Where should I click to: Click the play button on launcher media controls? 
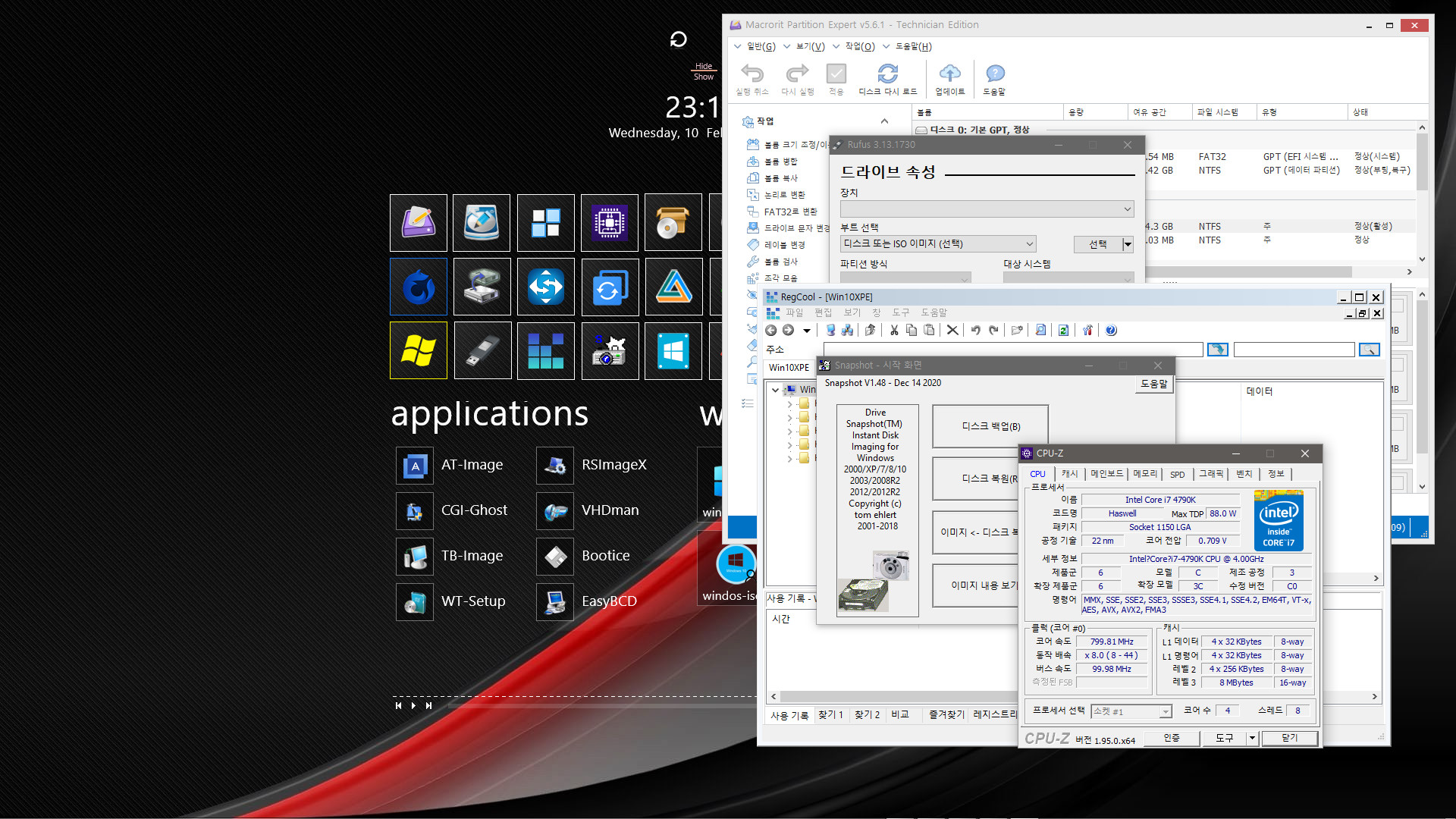[x=413, y=705]
